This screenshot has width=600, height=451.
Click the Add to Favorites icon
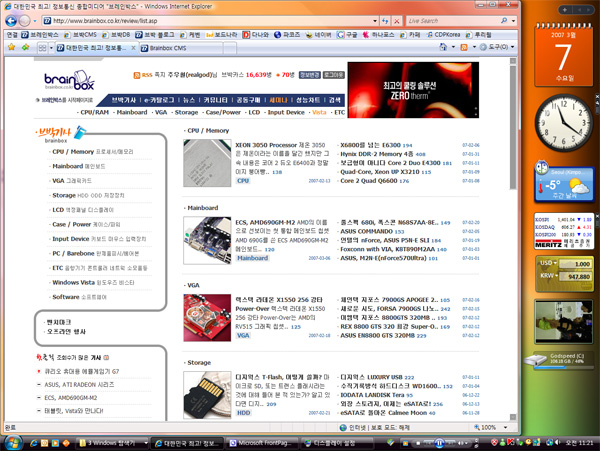tap(25, 47)
